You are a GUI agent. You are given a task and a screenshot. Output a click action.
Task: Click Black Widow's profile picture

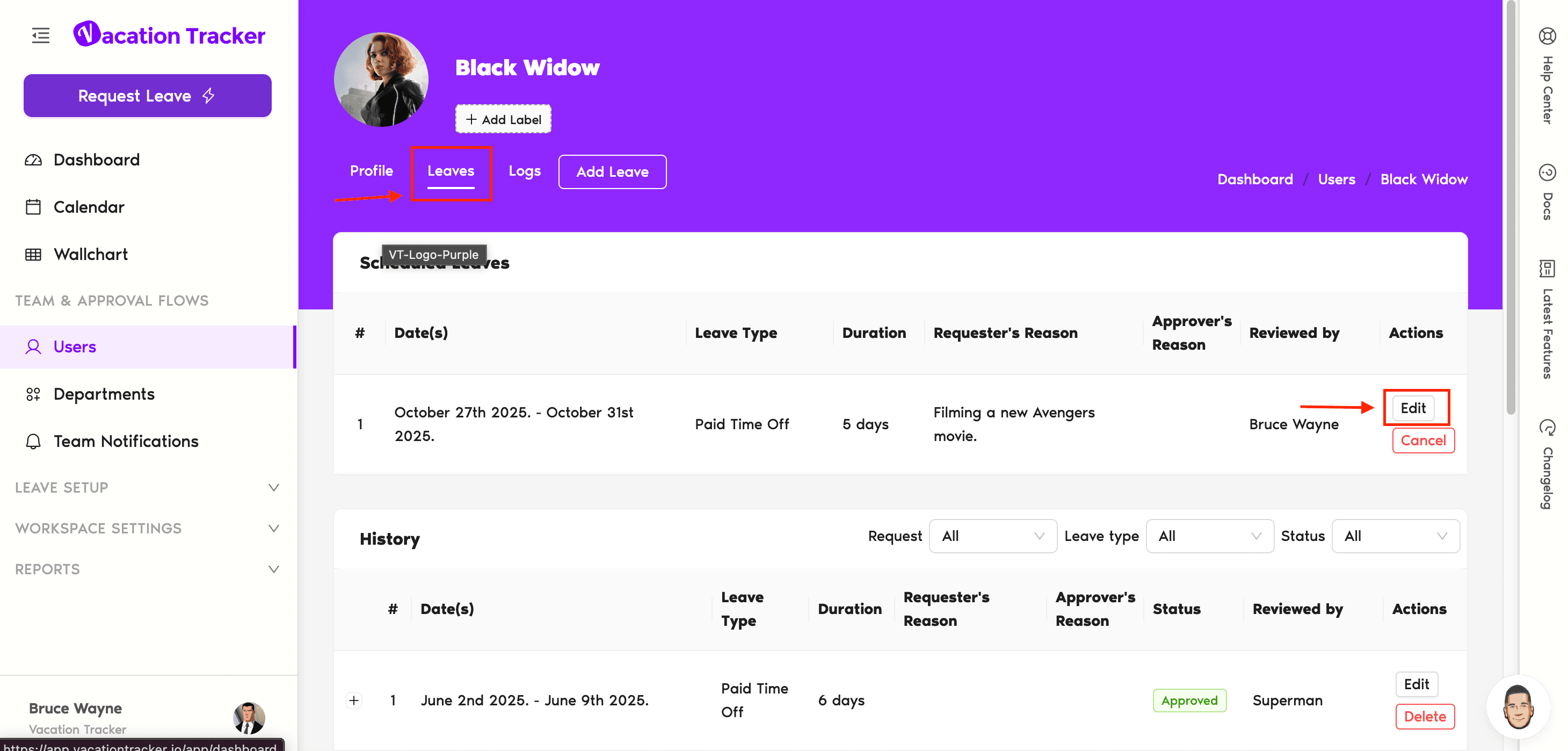pos(381,80)
